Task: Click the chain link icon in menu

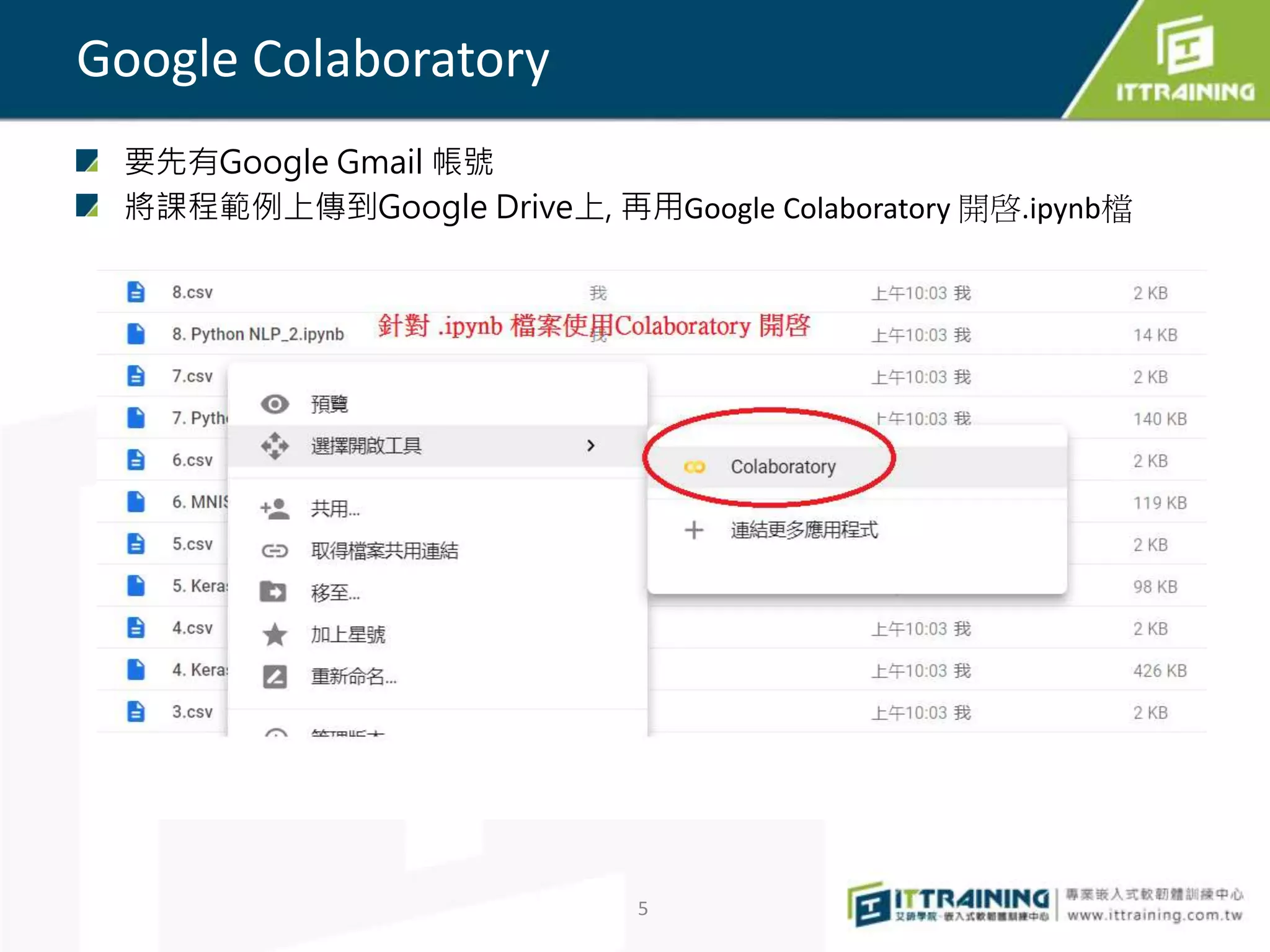Action: pos(275,550)
